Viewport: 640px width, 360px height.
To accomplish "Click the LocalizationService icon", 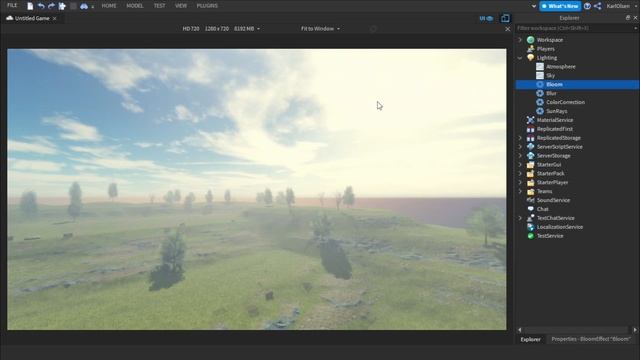I will (531, 227).
